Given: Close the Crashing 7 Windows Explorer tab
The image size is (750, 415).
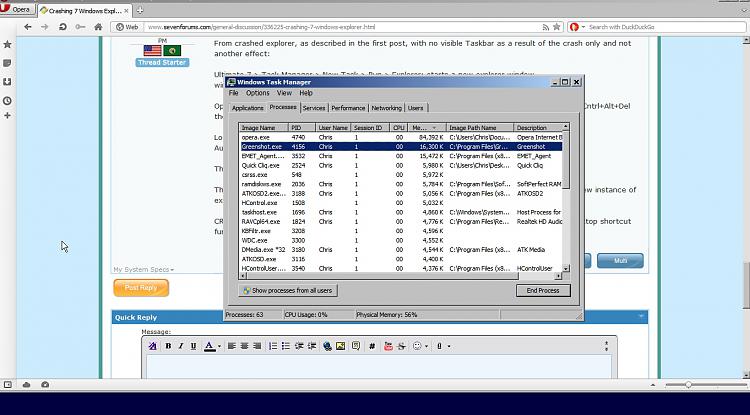Looking at the screenshot, I should (x=126, y=11).
